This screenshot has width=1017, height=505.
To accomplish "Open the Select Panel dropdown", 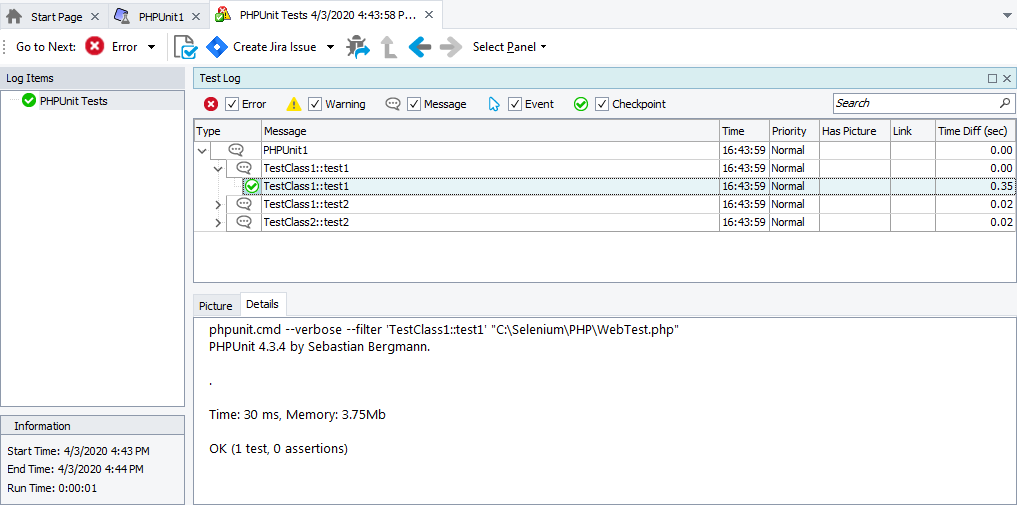I will click(509, 47).
